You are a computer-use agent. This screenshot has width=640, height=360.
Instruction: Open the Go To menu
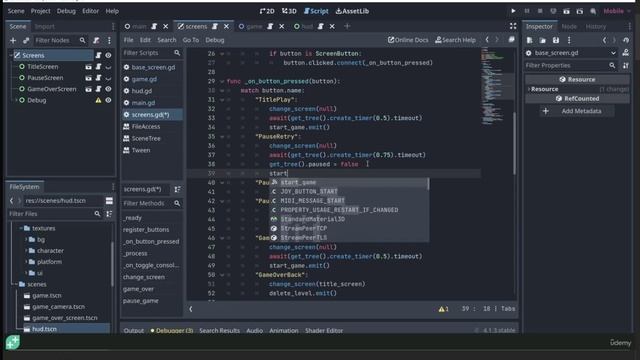pos(191,40)
